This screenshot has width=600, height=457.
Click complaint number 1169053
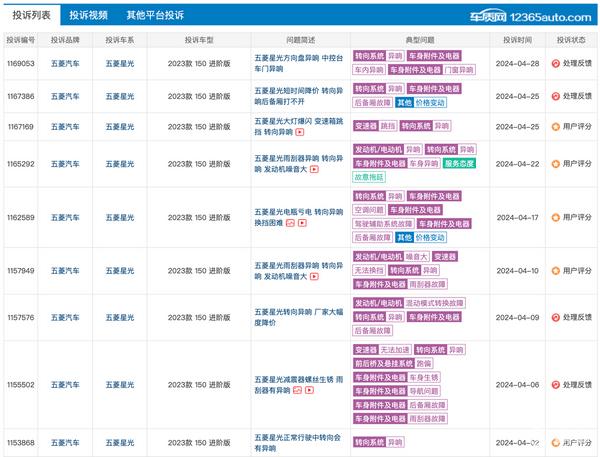(21, 64)
